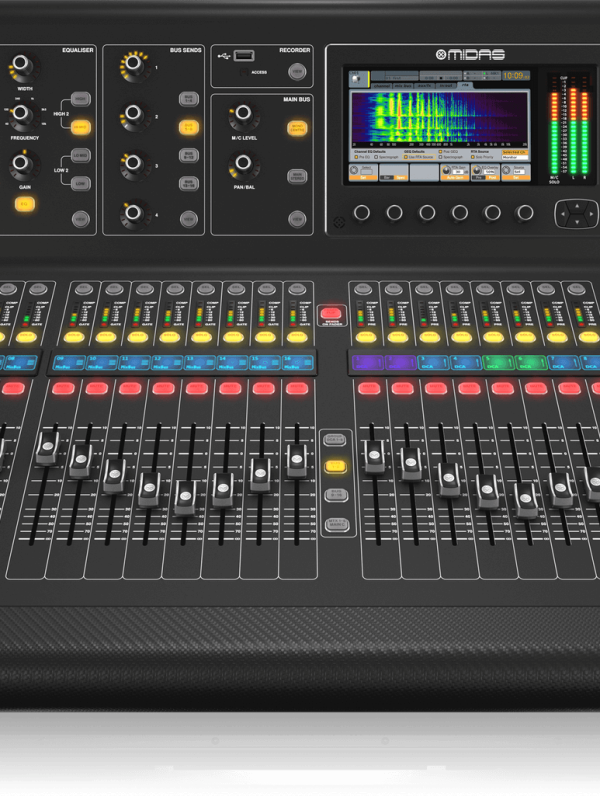
Task: Click the SEL button on MixBus 12 strip
Action: (175, 289)
